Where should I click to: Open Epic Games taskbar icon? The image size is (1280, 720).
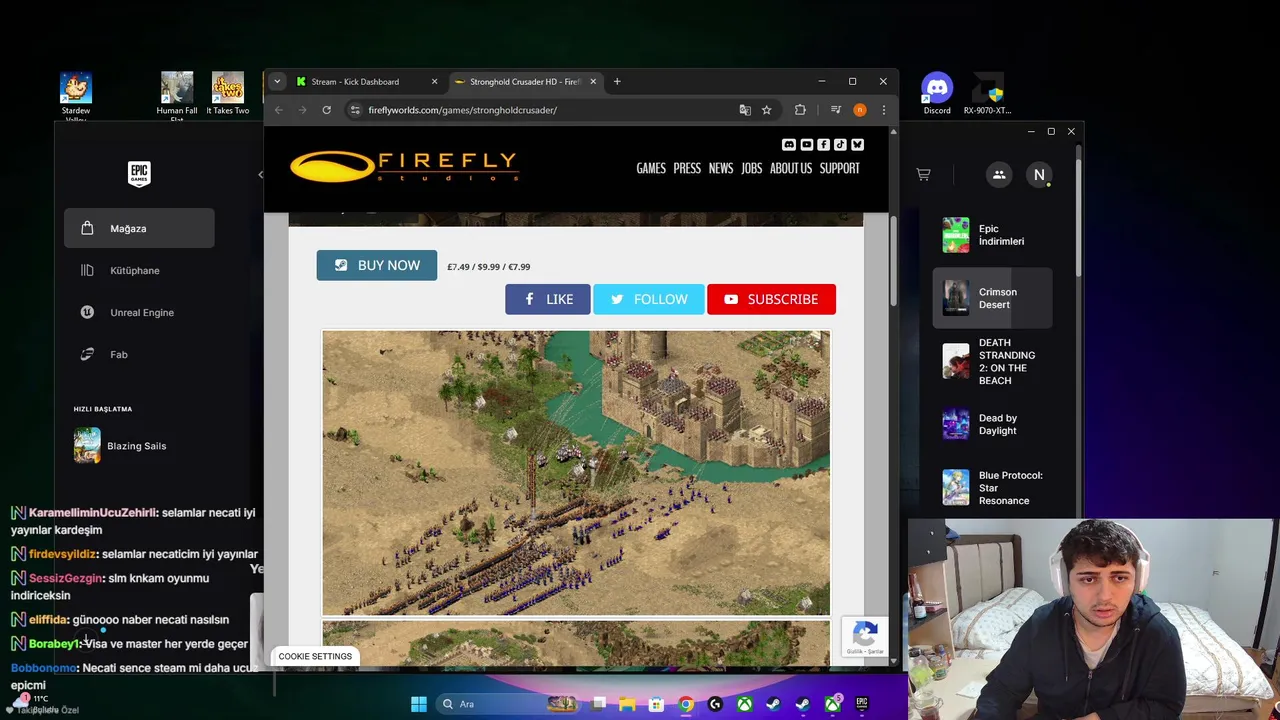coord(861,704)
